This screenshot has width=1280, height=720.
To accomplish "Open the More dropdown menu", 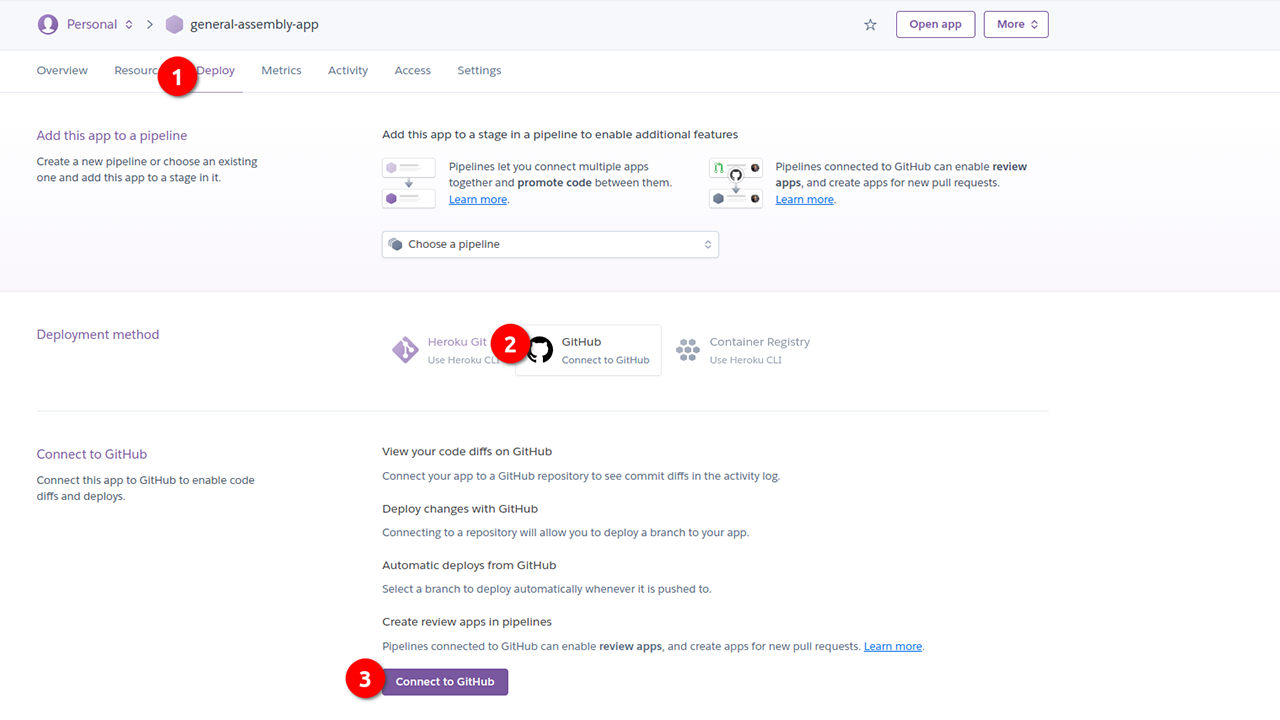I will click(x=1015, y=24).
